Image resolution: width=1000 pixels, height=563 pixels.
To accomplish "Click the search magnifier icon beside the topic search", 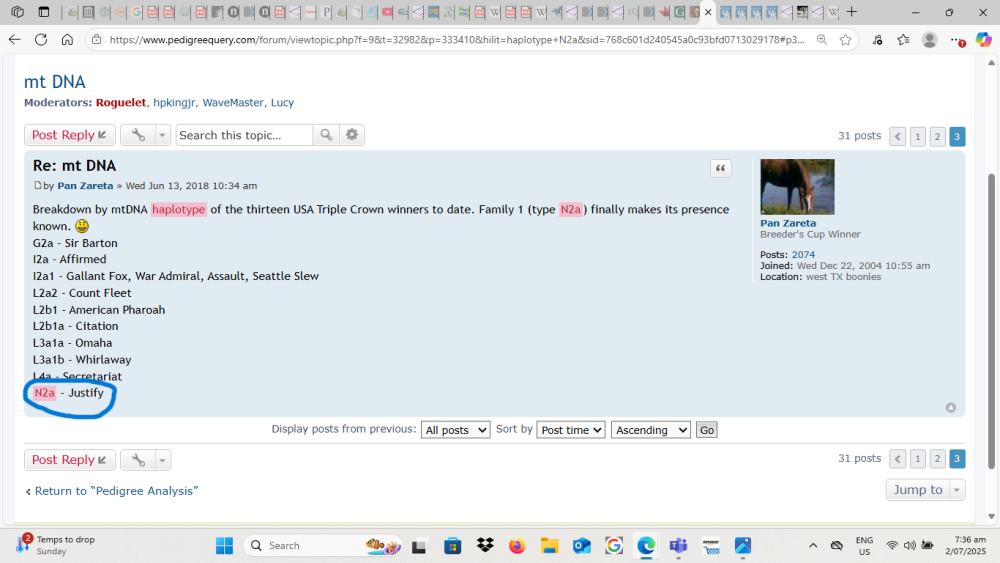I will tap(326, 135).
